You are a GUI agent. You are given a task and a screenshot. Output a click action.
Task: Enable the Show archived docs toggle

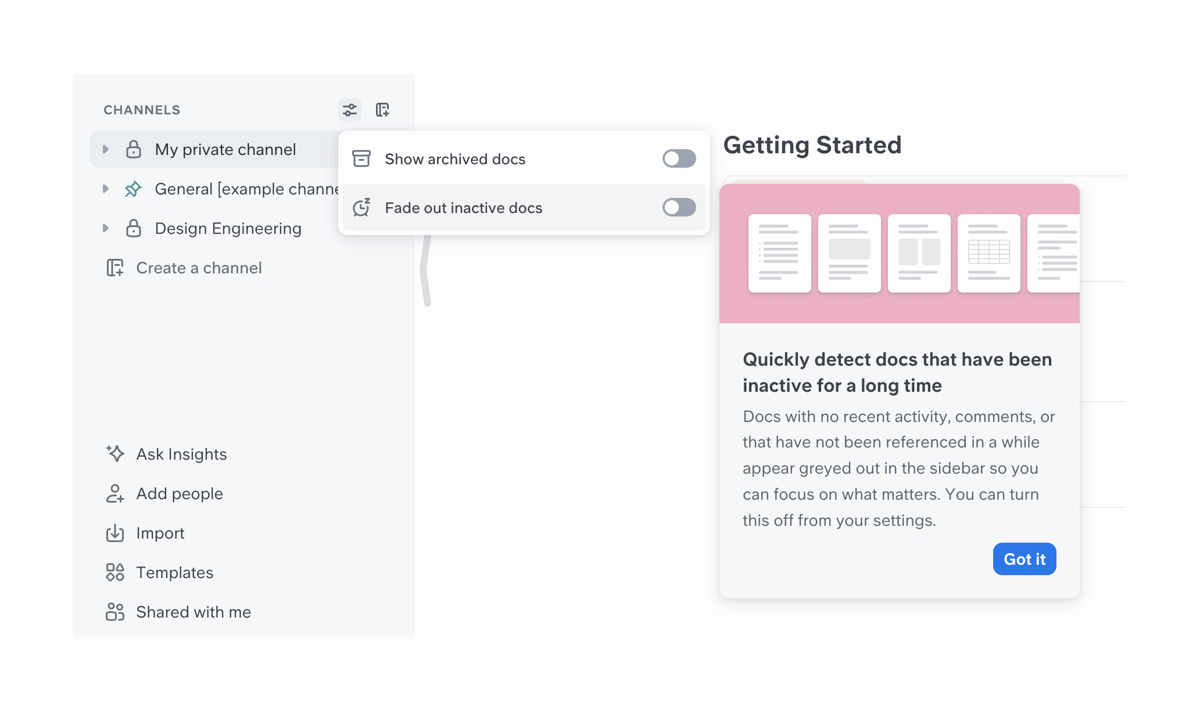point(678,158)
